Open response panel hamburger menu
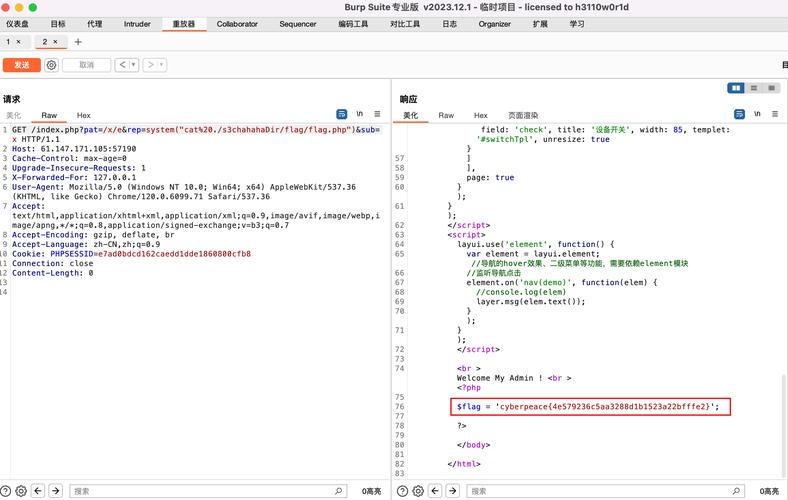Image resolution: width=788 pixels, height=500 pixels. pyautogui.click(x=775, y=114)
